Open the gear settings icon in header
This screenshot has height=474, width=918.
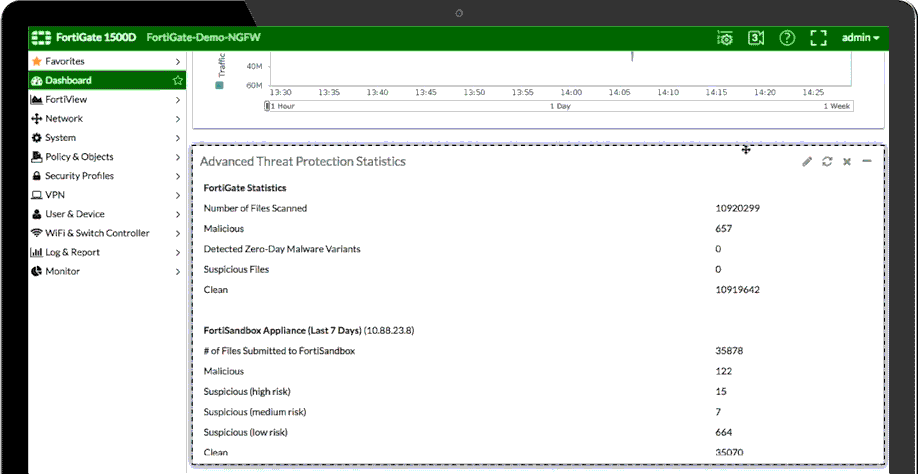(x=725, y=38)
